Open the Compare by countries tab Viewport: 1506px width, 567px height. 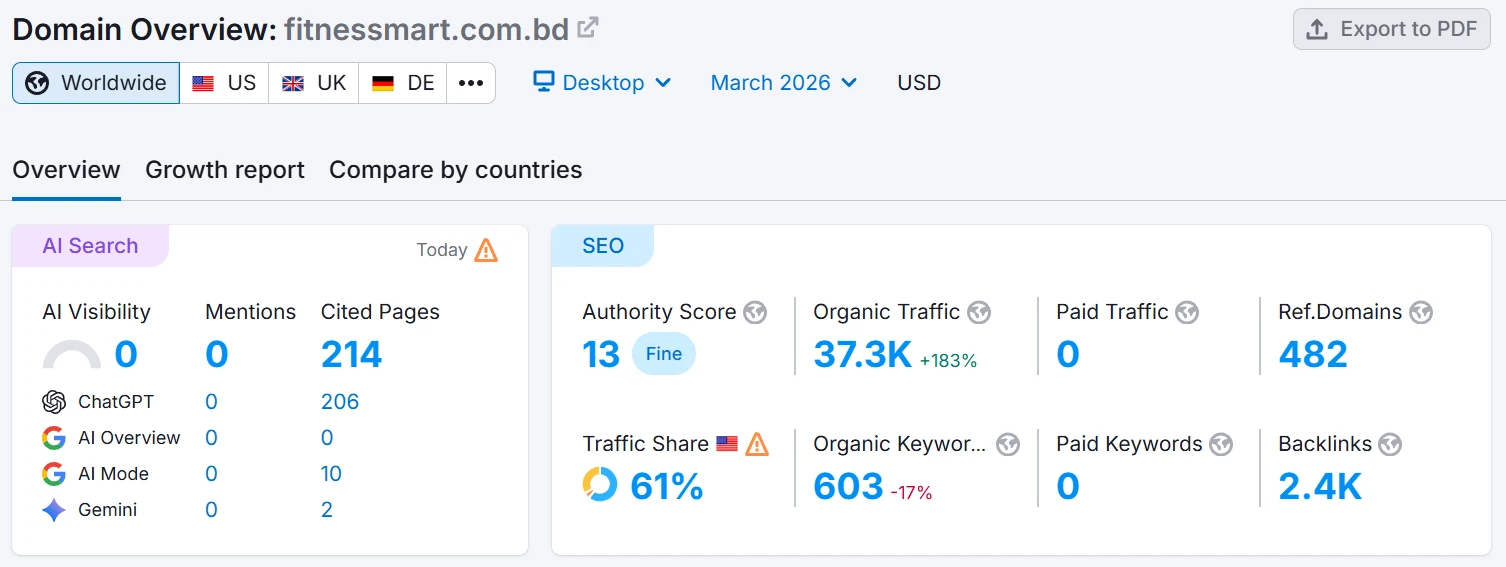tap(455, 170)
